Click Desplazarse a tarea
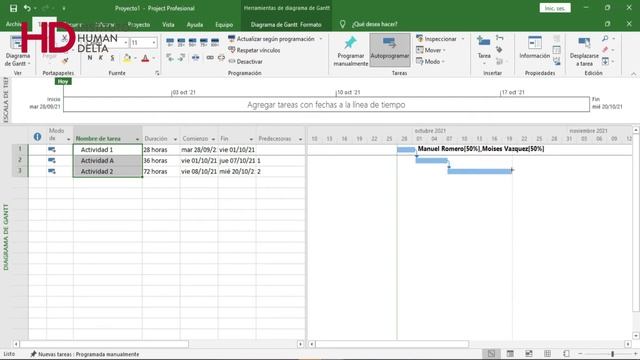Viewport: 640px width, 360px height. pos(584,51)
